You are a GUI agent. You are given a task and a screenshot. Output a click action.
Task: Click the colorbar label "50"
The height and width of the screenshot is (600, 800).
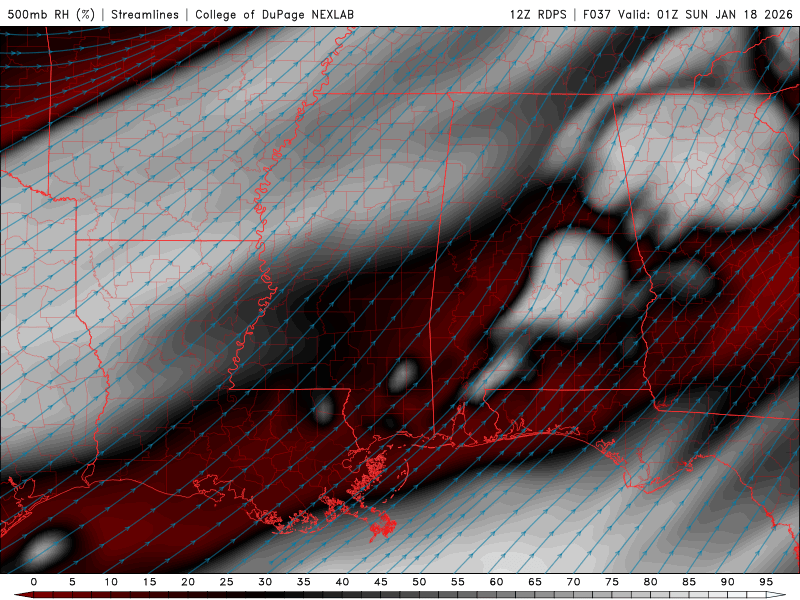(x=419, y=582)
